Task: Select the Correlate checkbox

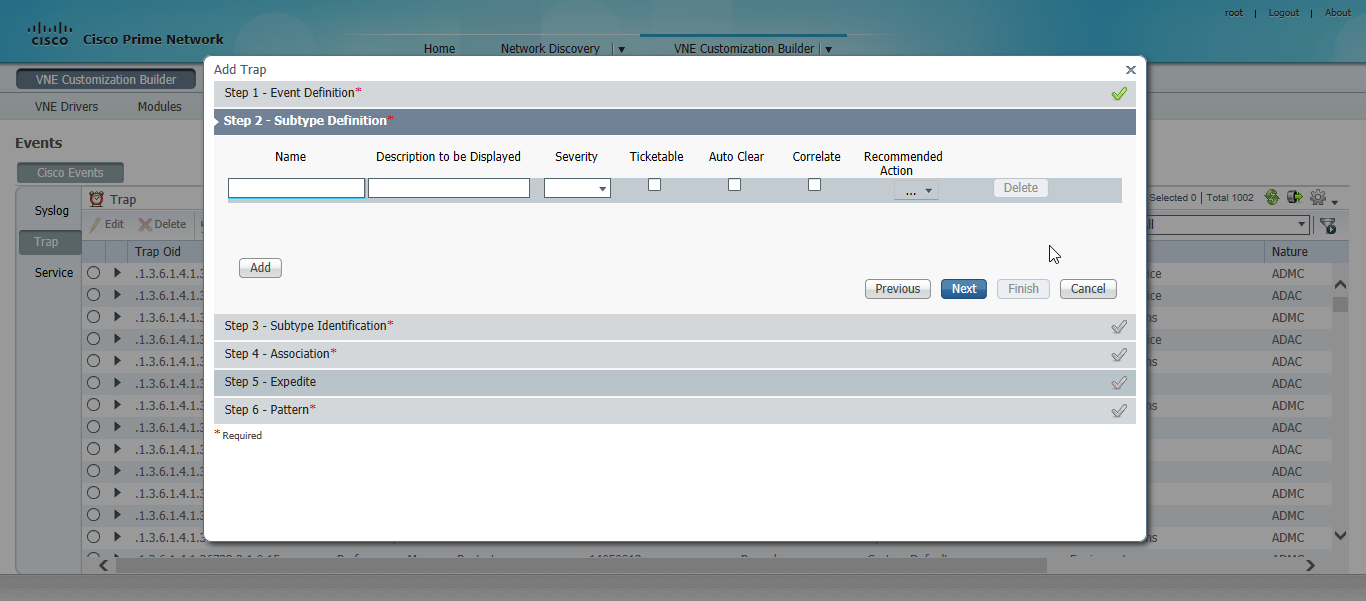Action: (814, 184)
